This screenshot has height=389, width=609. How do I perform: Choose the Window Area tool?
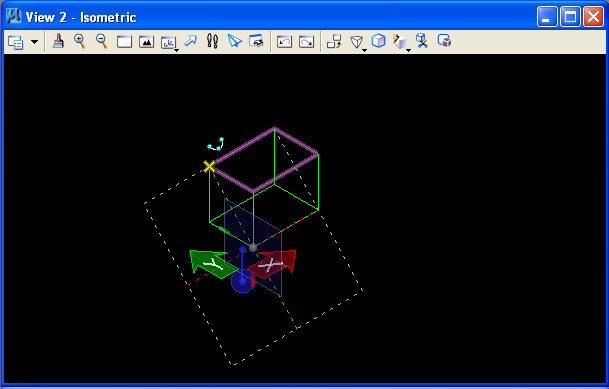pyautogui.click(x=124, y=42)
